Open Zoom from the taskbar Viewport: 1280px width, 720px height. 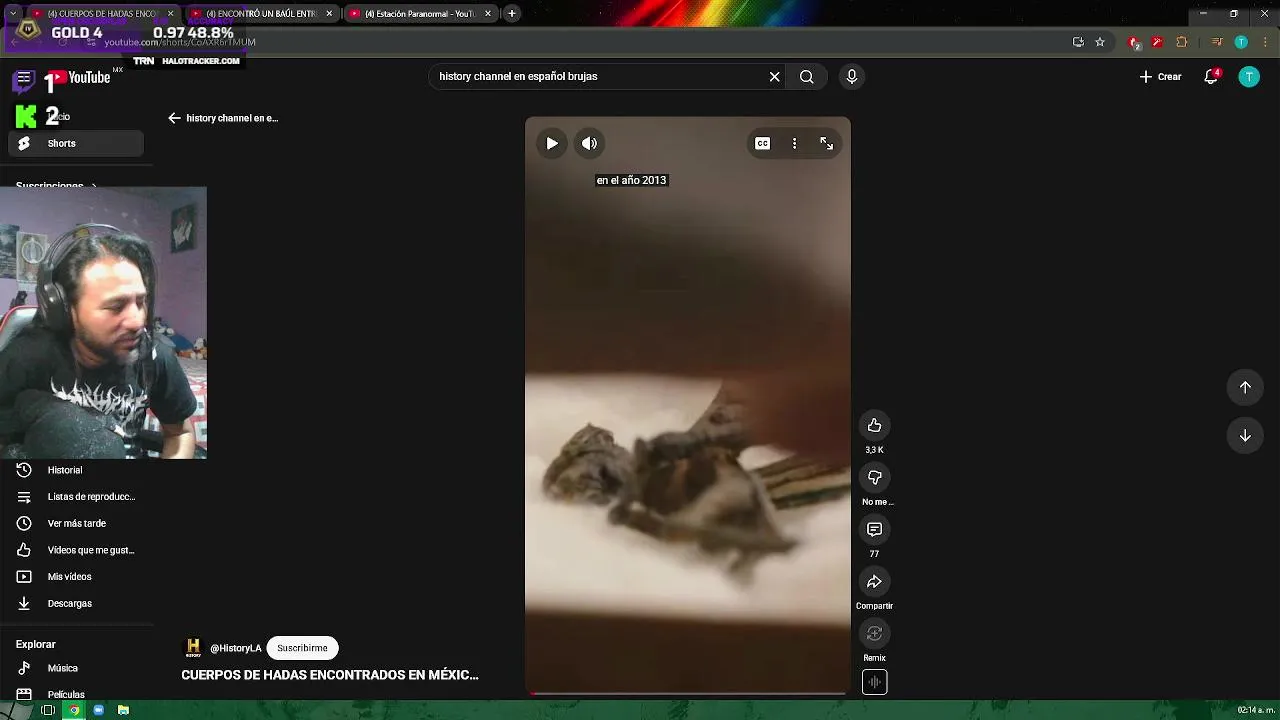point(98,710)
